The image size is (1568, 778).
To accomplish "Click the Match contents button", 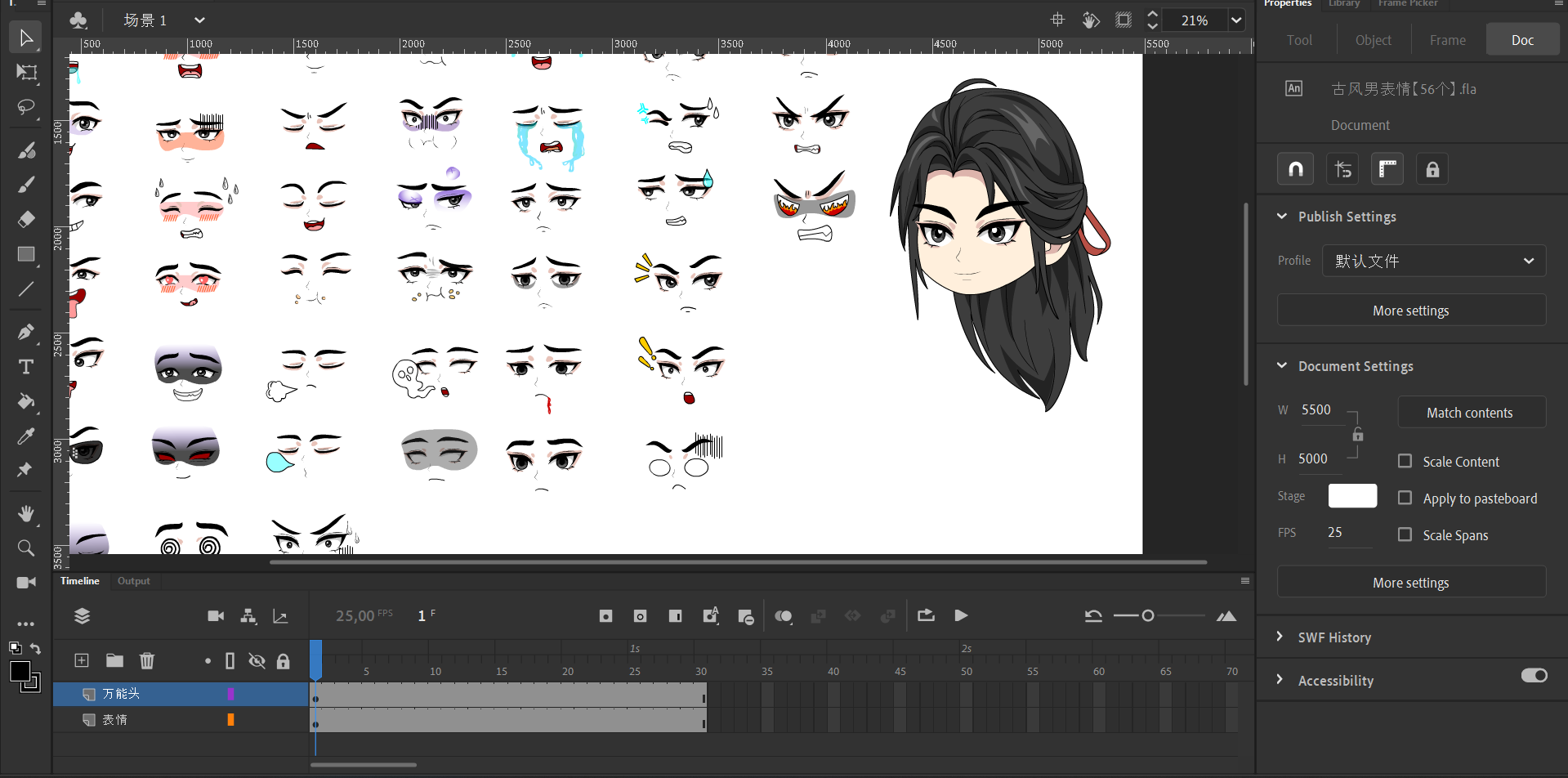I will pos(1470,413).
